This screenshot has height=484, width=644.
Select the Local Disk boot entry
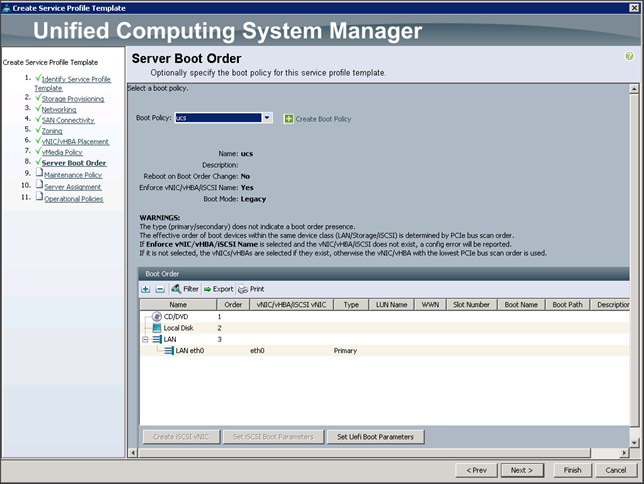pyautogui.click(x=178, y=328)
